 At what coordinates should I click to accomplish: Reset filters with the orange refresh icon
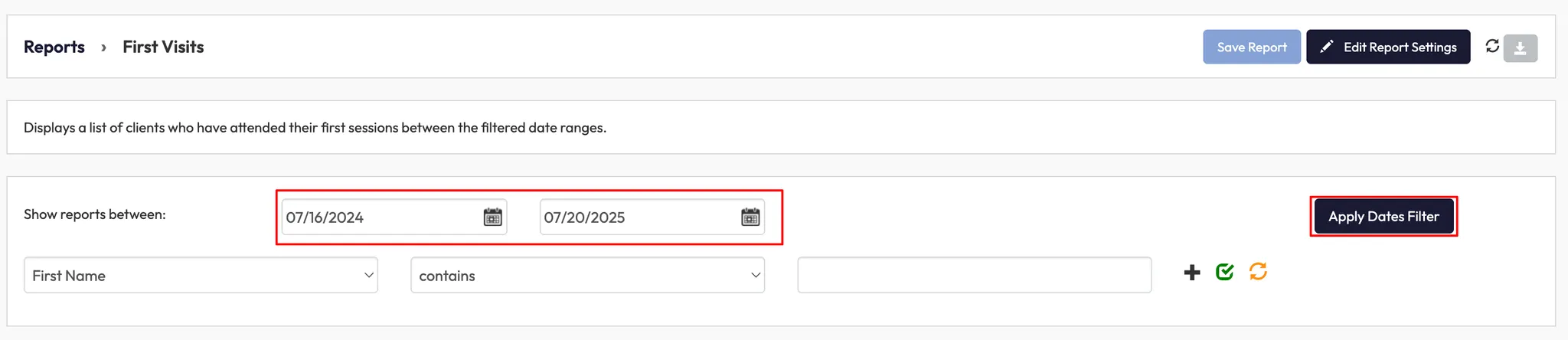pos(1258,272)
